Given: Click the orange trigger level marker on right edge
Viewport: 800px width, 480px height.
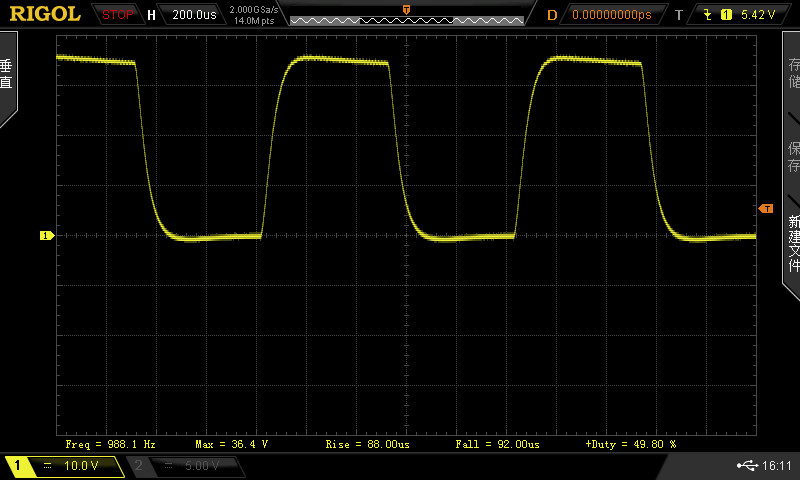Looking at the screenshot, I should [766, 208].
